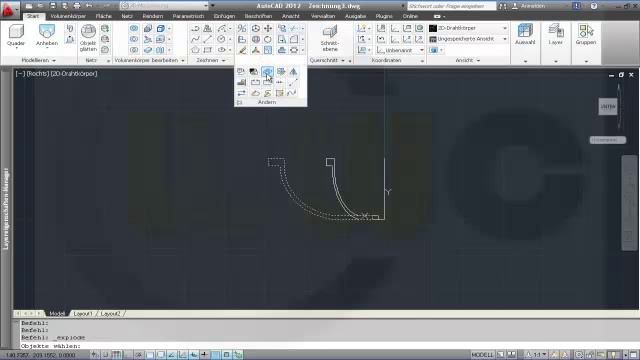Select the Quader box modeling tool

pos(16,36)
